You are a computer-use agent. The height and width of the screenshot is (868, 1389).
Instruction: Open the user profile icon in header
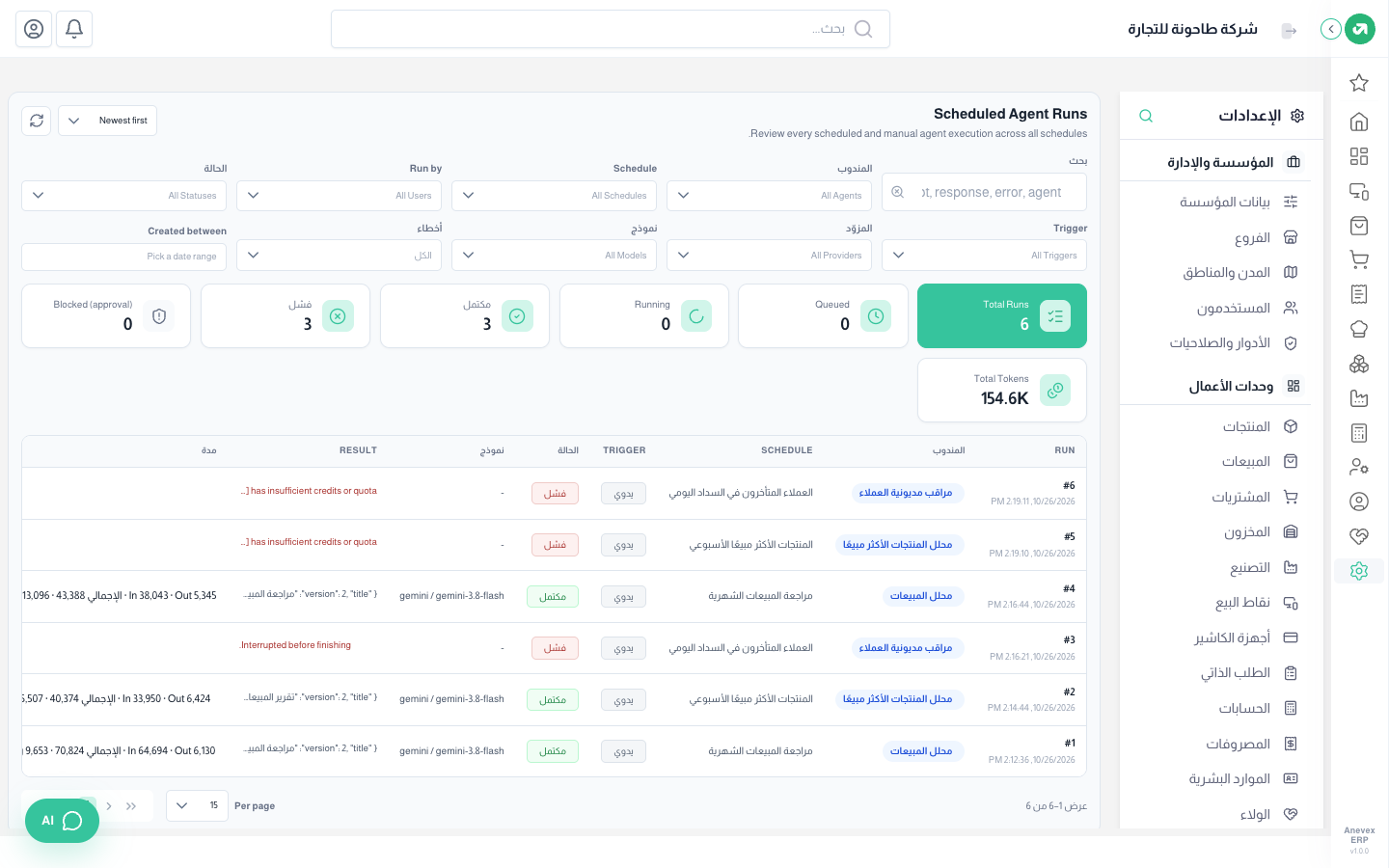[x=34, y=29]
